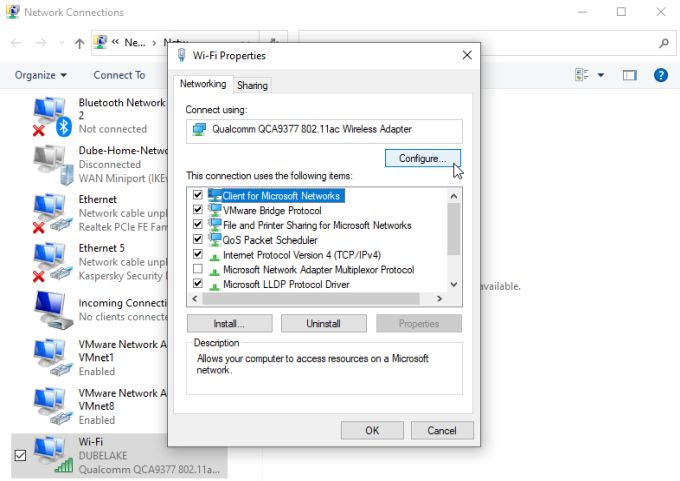Switch to the Networking tab
680x481 pixels.
tap(203, 84)
